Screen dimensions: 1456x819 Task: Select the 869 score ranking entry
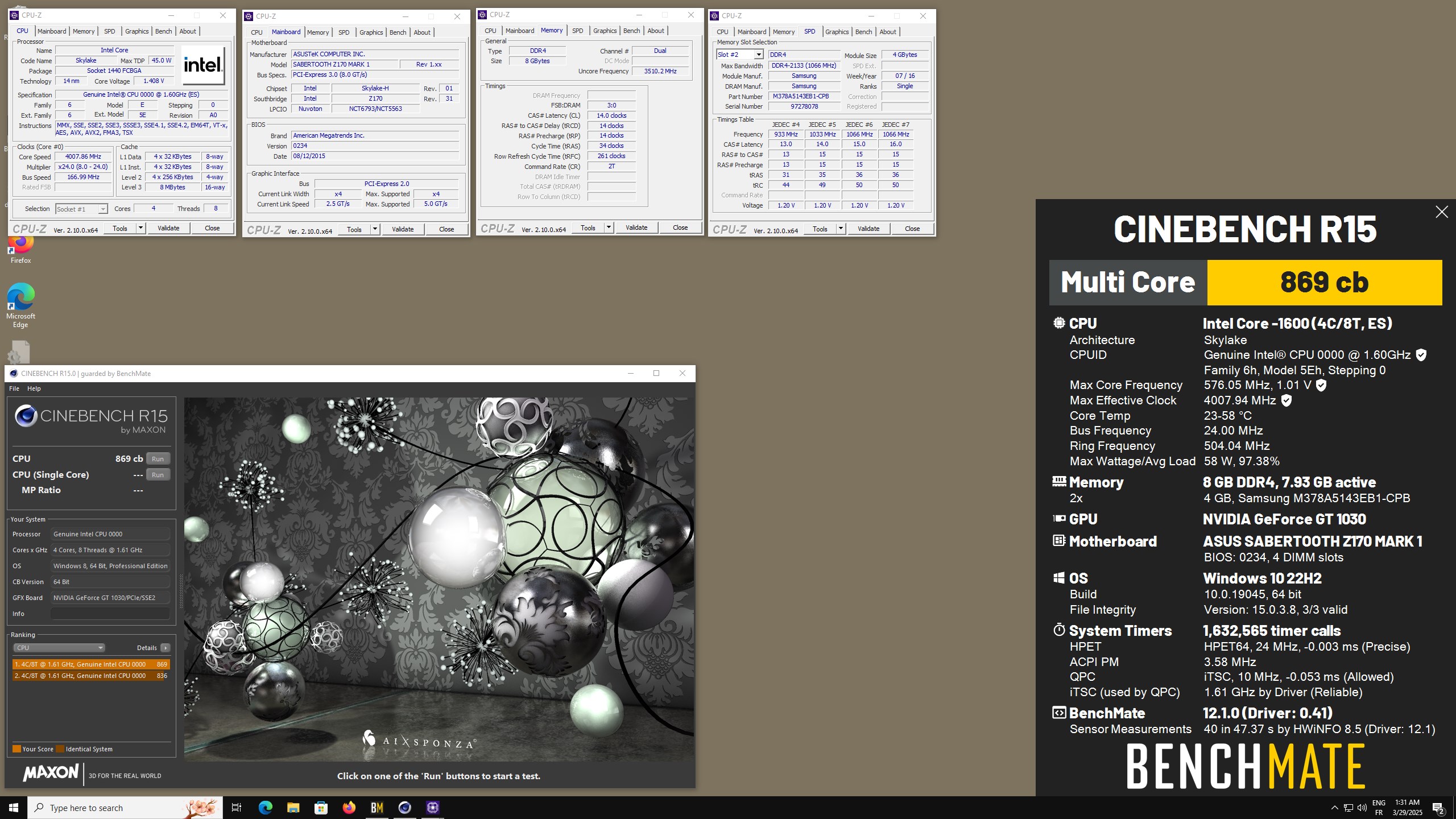pos(91,664)
